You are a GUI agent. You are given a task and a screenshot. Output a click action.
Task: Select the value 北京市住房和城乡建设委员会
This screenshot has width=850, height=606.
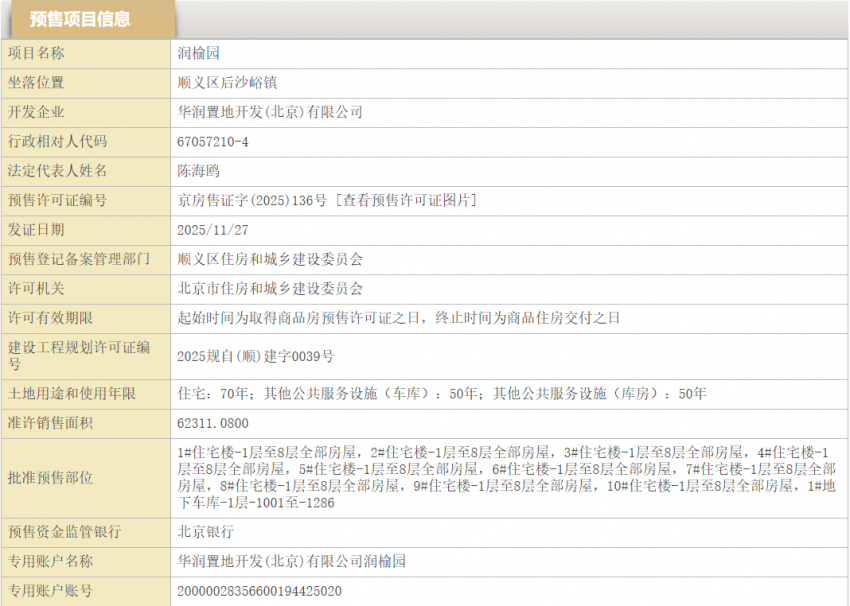(x=270, y=288)
